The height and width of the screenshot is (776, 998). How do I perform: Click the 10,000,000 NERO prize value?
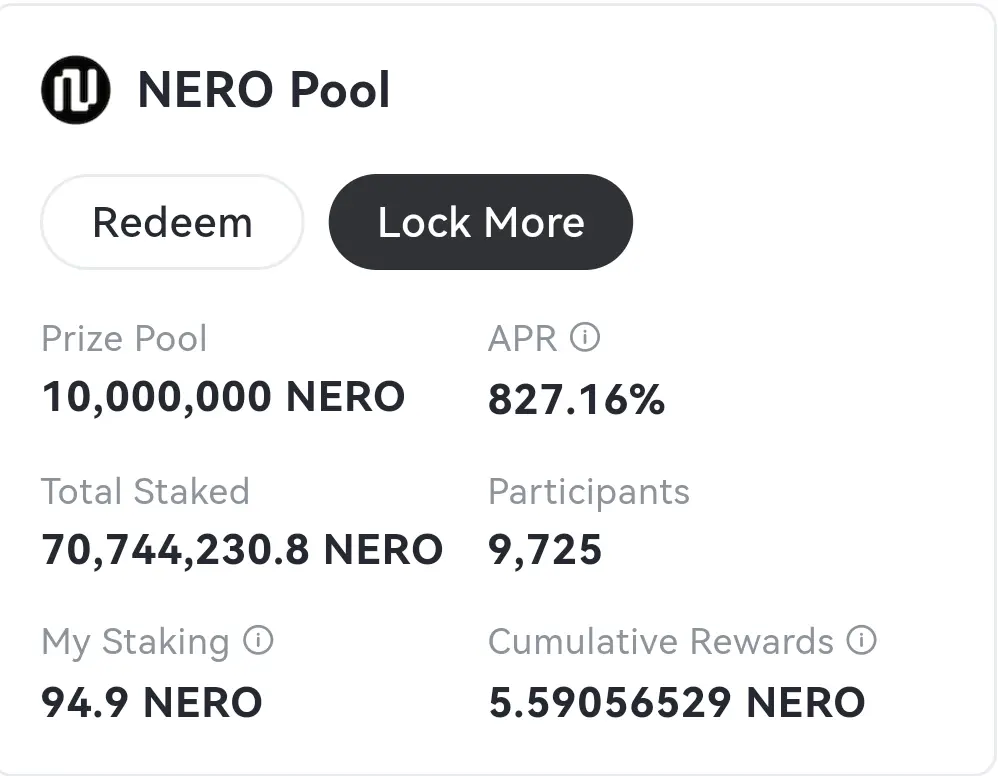tap(223, 397)
